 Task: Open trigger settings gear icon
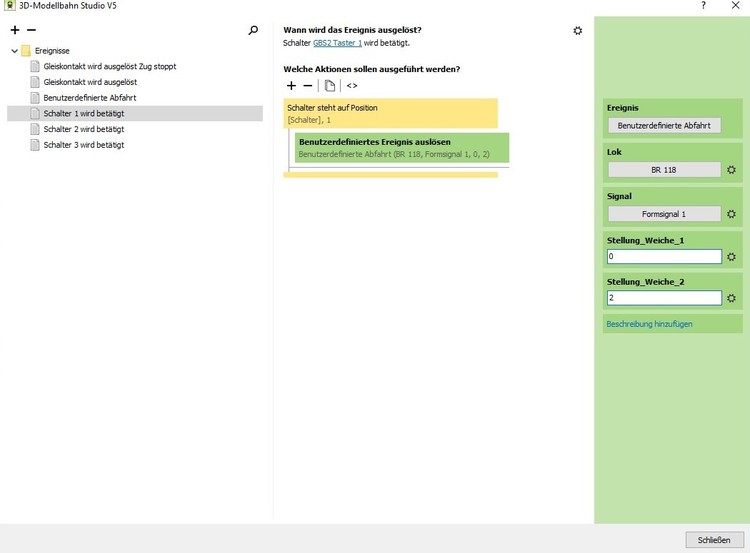[578, 31]
